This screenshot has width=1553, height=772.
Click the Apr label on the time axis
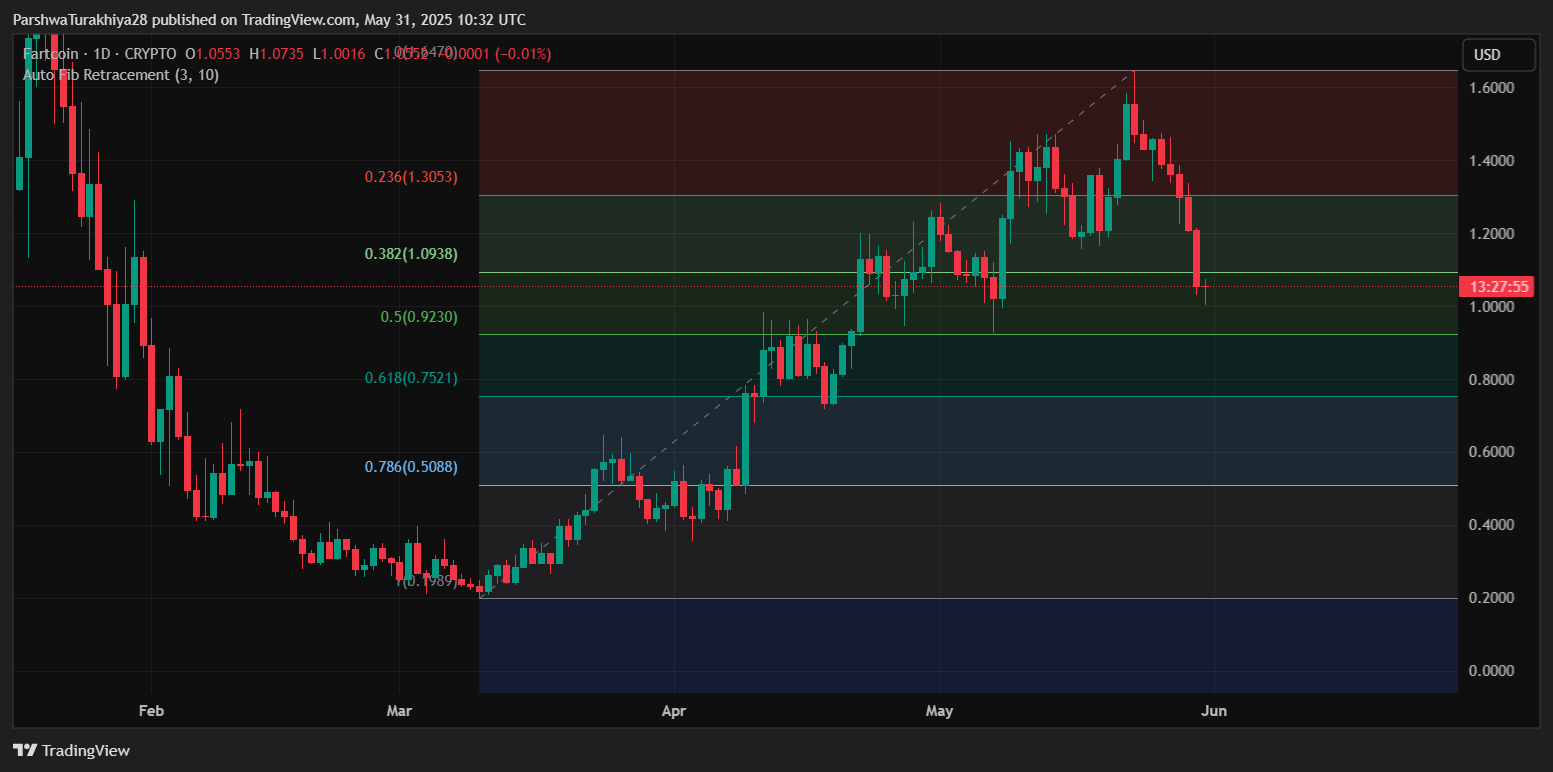point(675,711)
